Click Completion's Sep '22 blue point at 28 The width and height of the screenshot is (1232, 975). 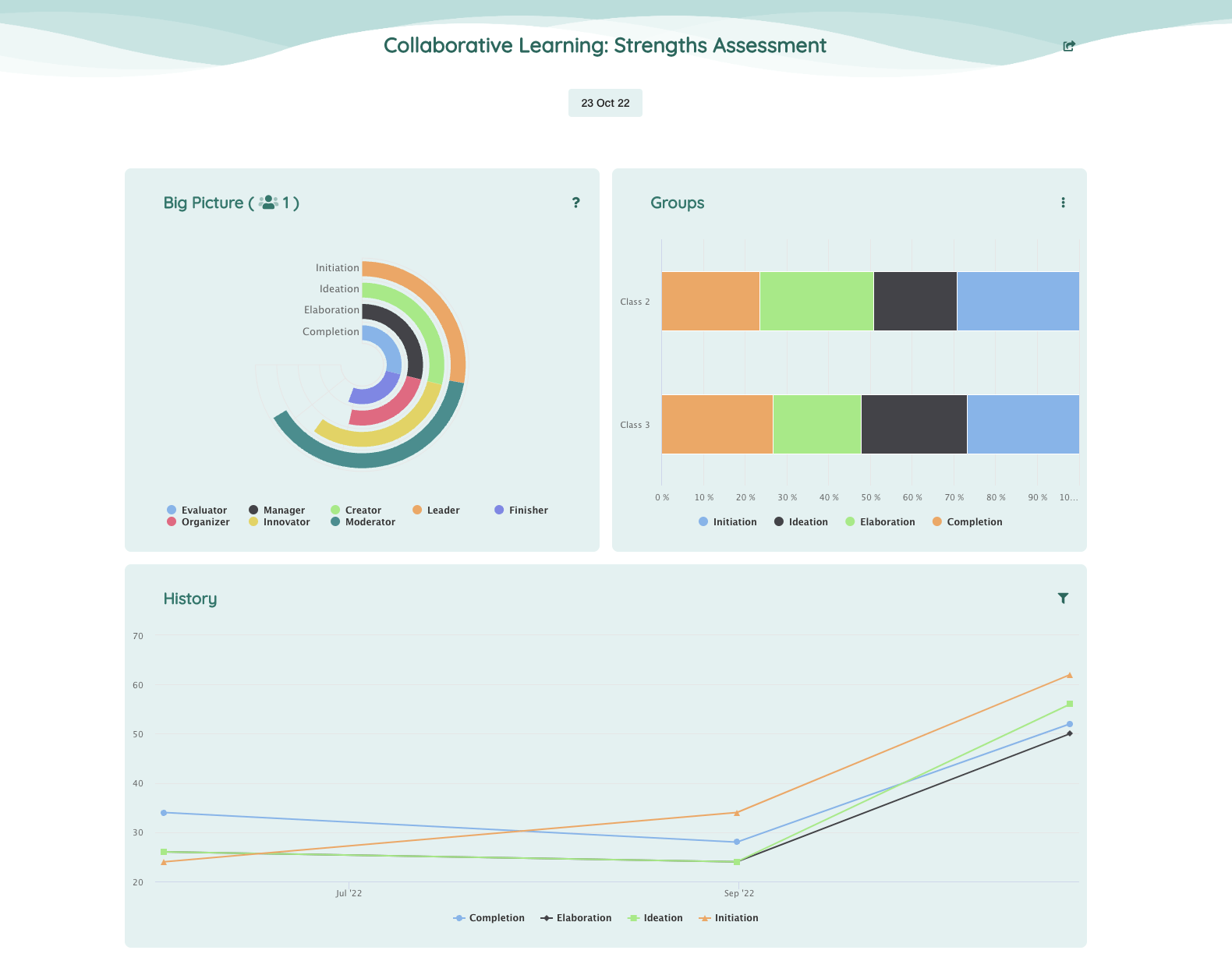tap(736, 842)
